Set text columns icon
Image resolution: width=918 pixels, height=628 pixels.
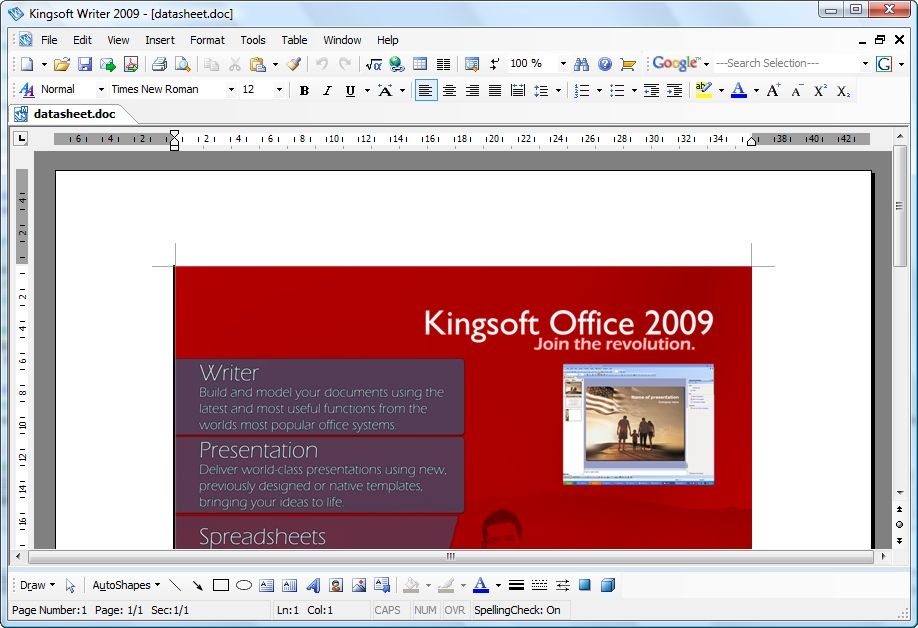[x=444, y=64]
